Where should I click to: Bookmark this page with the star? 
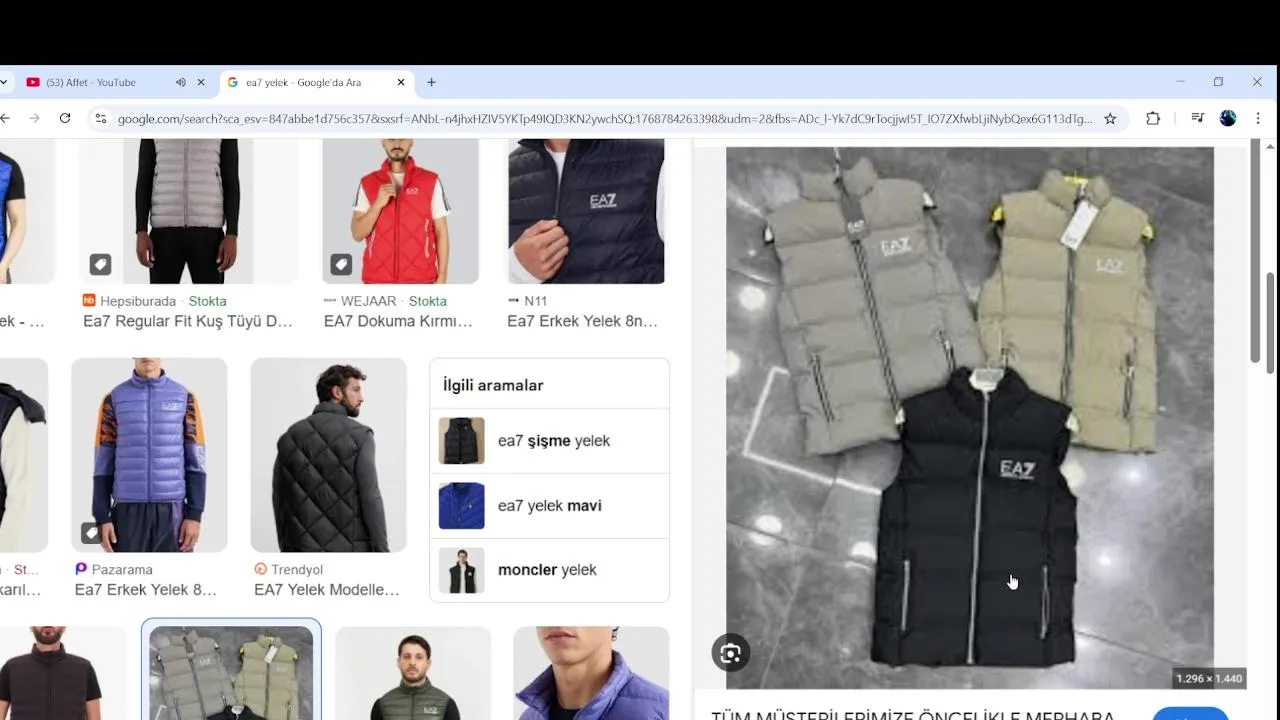(1110, 118)
